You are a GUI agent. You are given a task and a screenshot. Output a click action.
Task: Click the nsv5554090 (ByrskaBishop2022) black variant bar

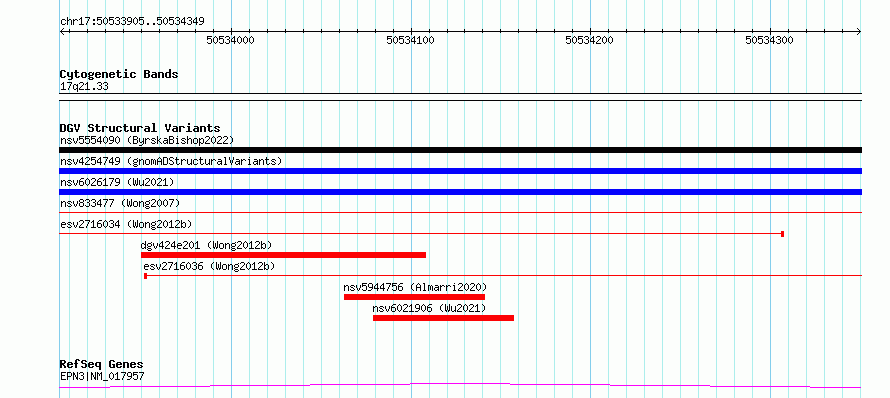click(460, 150)
